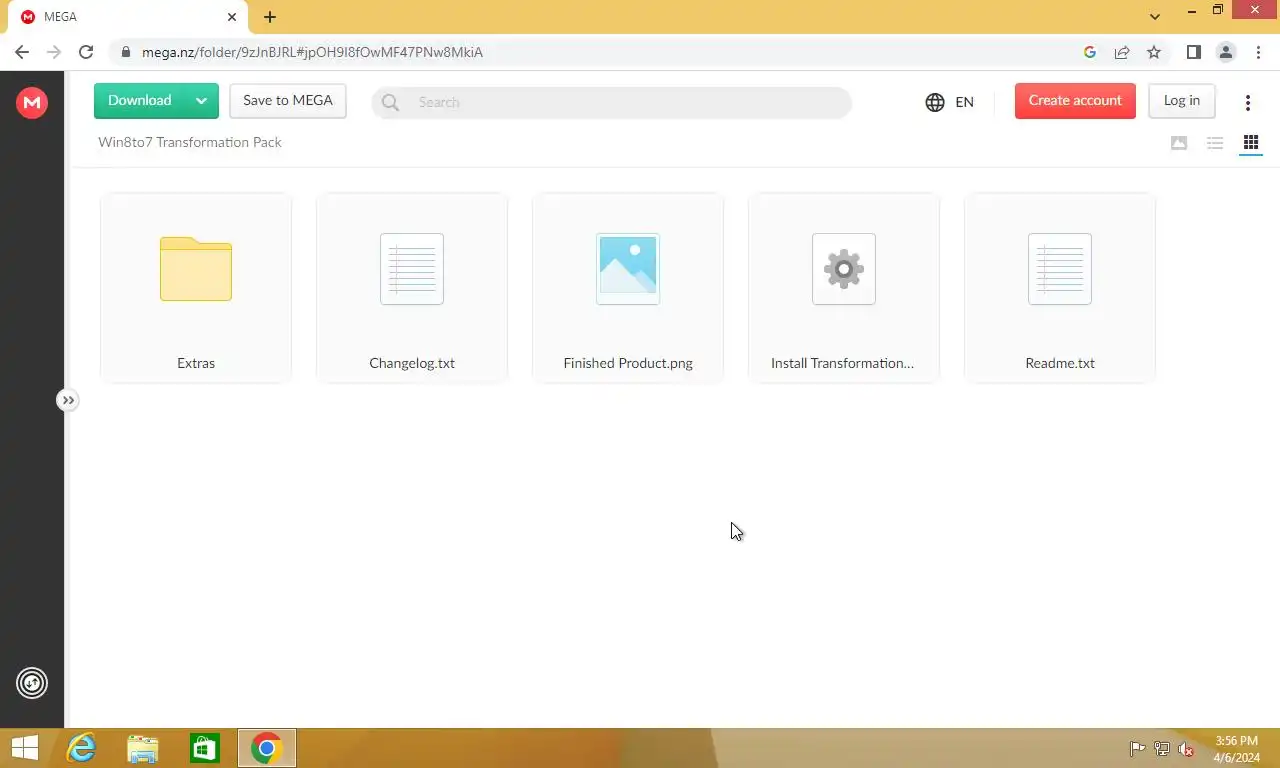Open Chrome's three-dot menu
The width and height of the screenshot is (1280, 768).
click(1258, 52)
